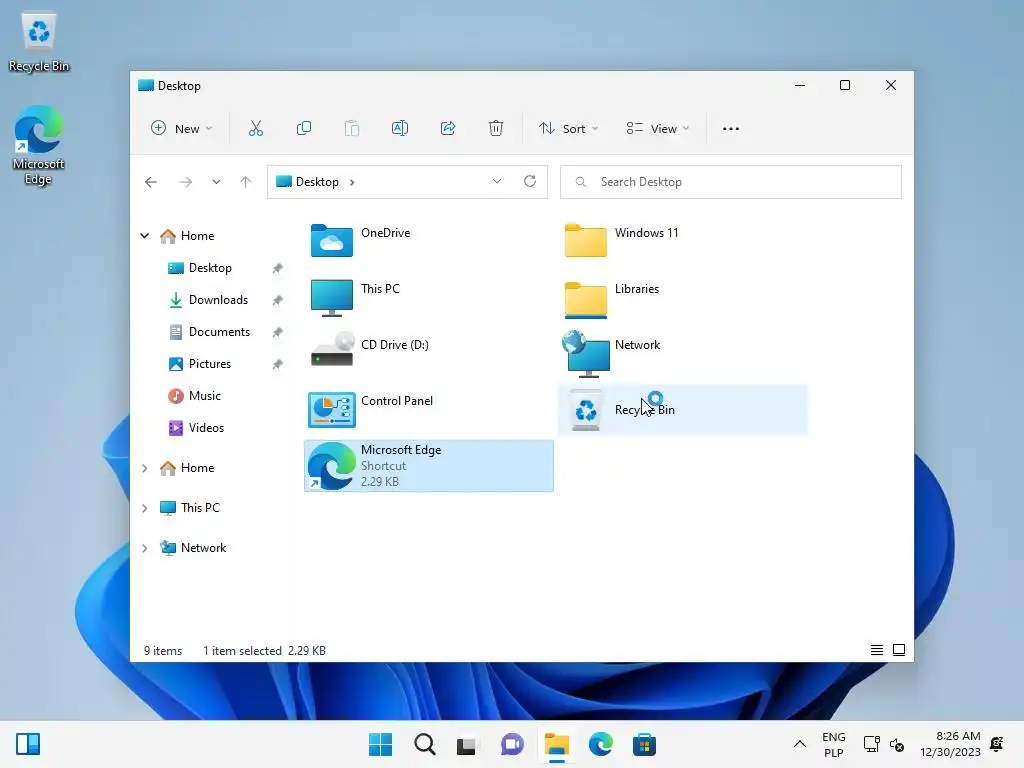Open the Widgets panel on taskbar
This screenshot has width=1024, height=768.
(28, 744)
